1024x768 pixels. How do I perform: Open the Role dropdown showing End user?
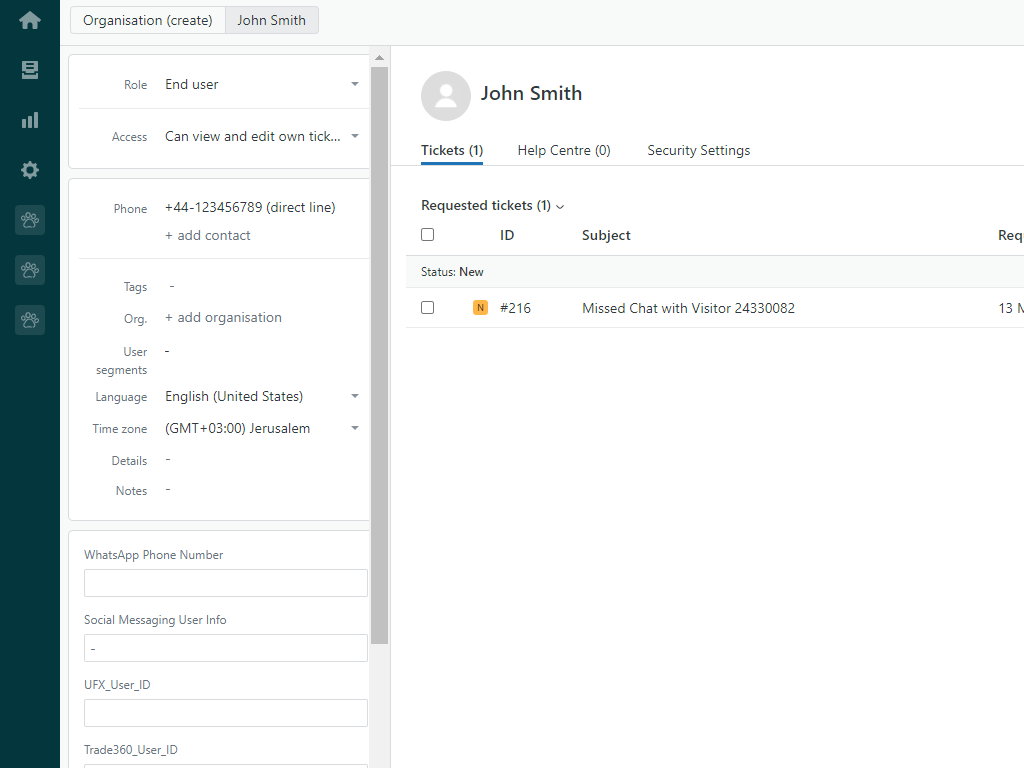tap(261, 85)
